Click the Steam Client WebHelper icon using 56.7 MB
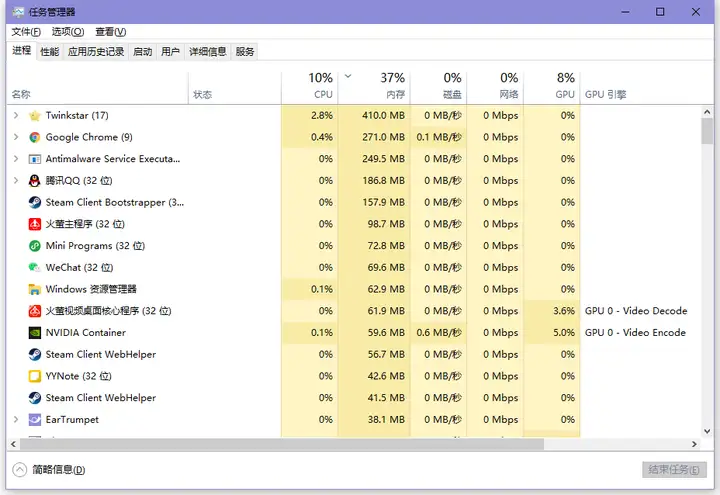The image size is (720, 495). click(35, 354)
